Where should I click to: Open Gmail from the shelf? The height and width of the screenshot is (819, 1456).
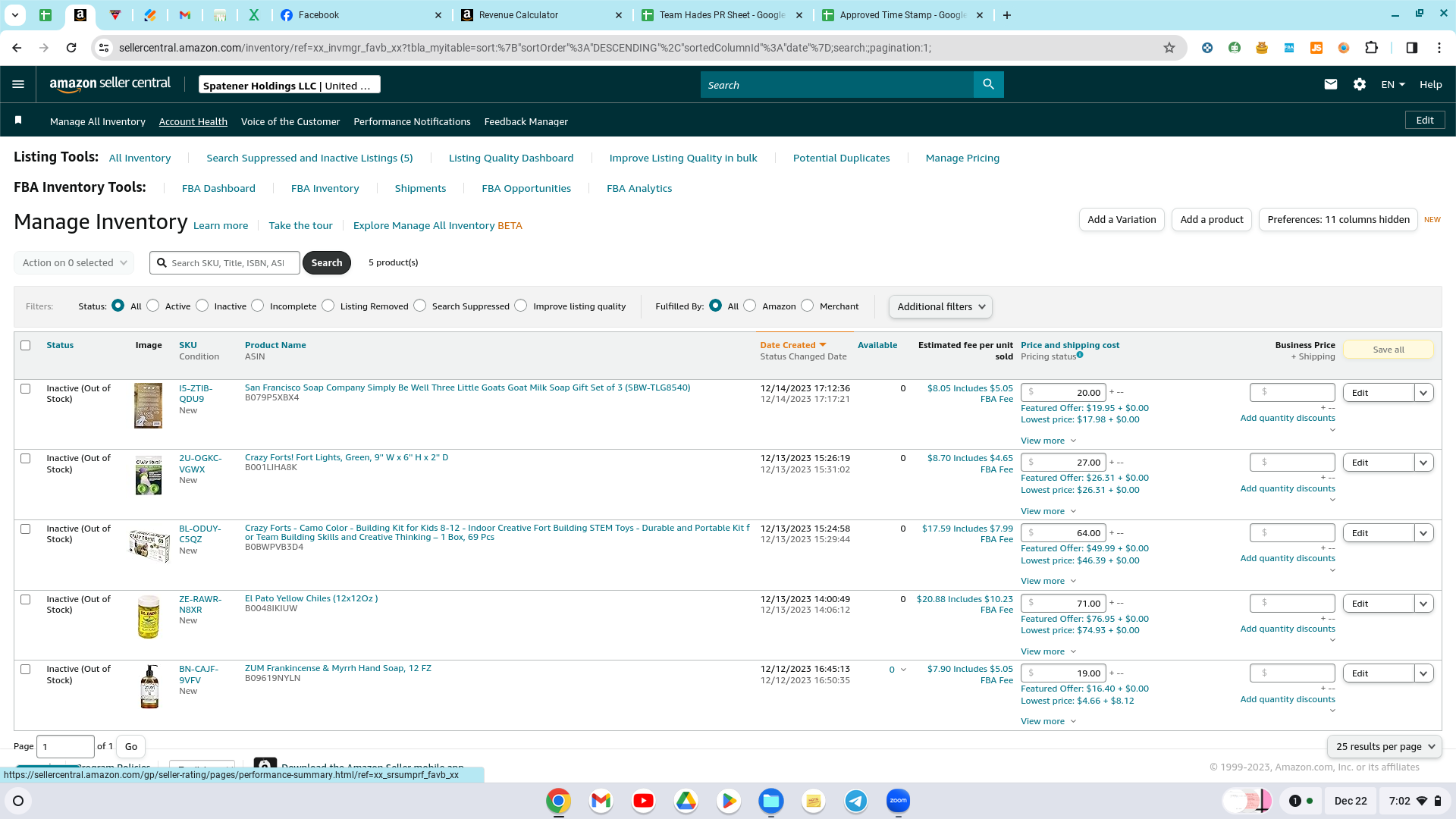(601, 801)
